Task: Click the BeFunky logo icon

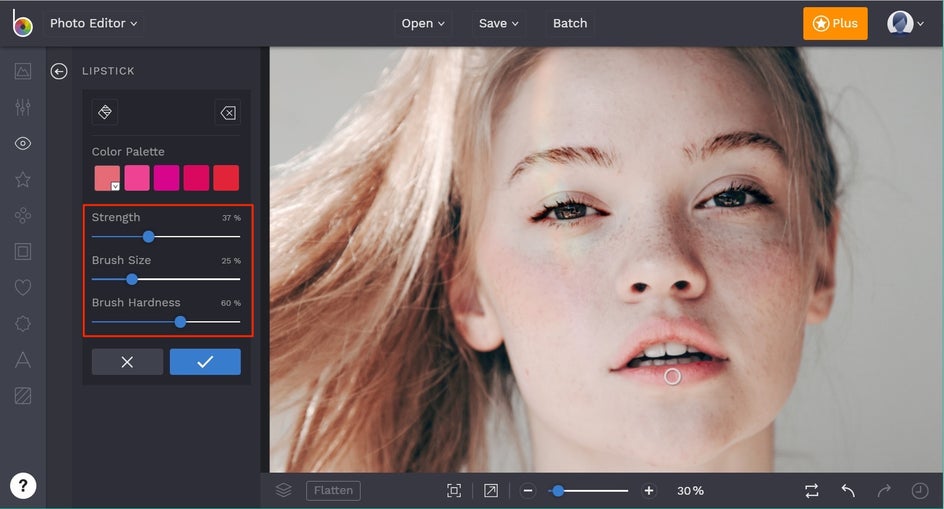Action: [22, 23]
